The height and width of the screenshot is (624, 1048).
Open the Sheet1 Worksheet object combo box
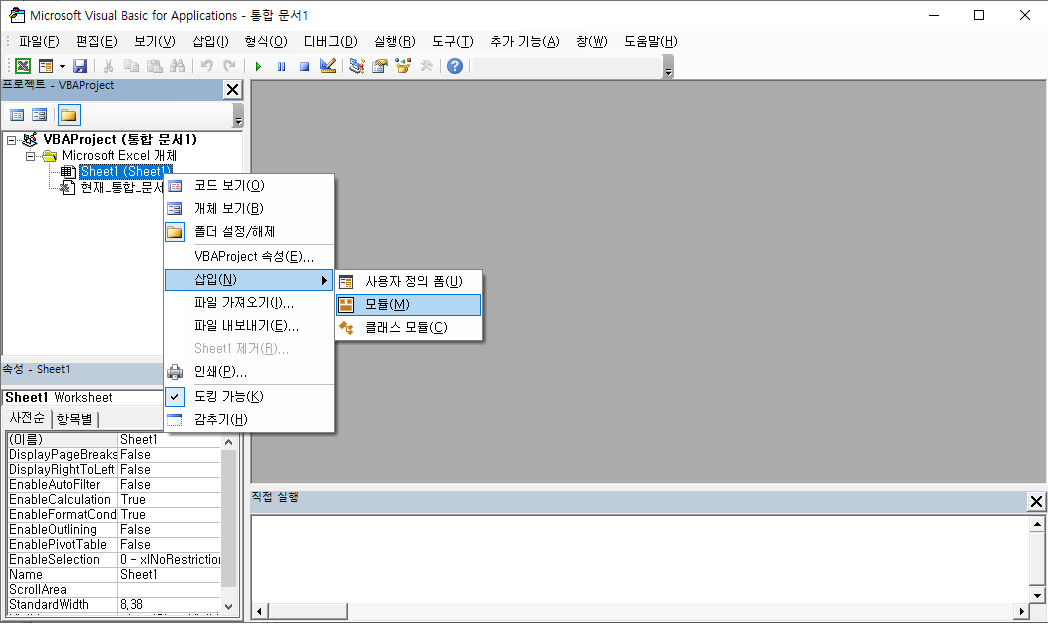click(x=84, y=398)
